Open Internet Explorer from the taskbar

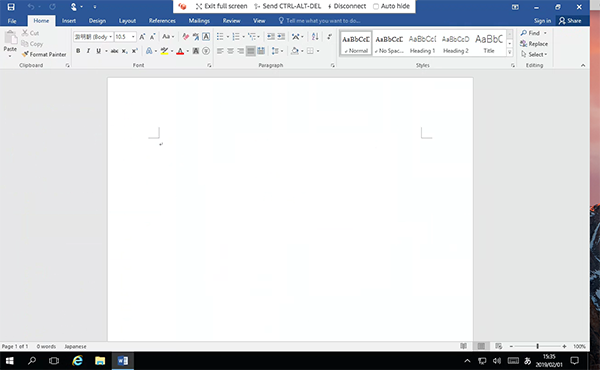78,360
